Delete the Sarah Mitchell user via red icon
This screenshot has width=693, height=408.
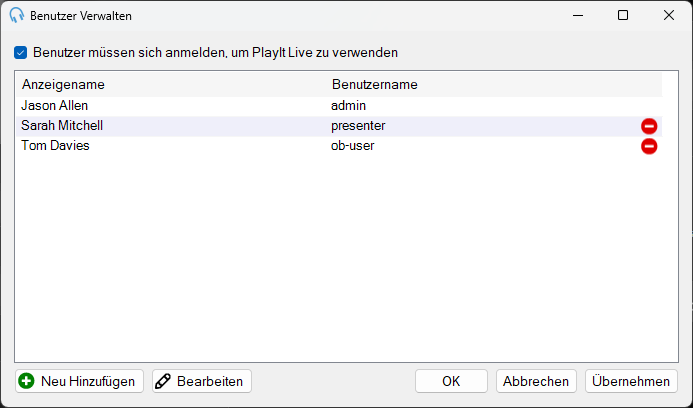pyautogui.click(x=649, y=126)
